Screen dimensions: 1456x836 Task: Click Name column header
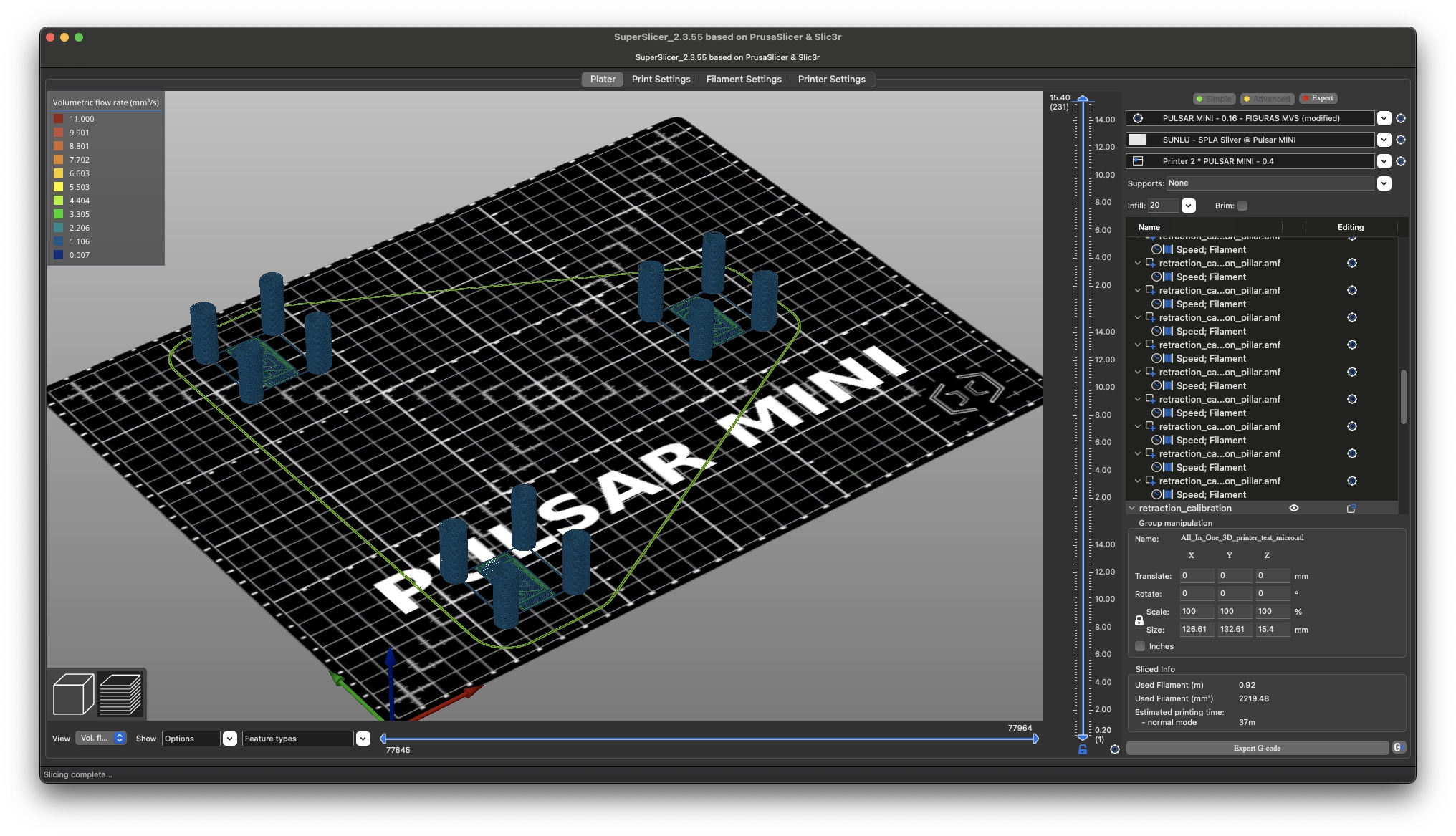point(1149,227)
